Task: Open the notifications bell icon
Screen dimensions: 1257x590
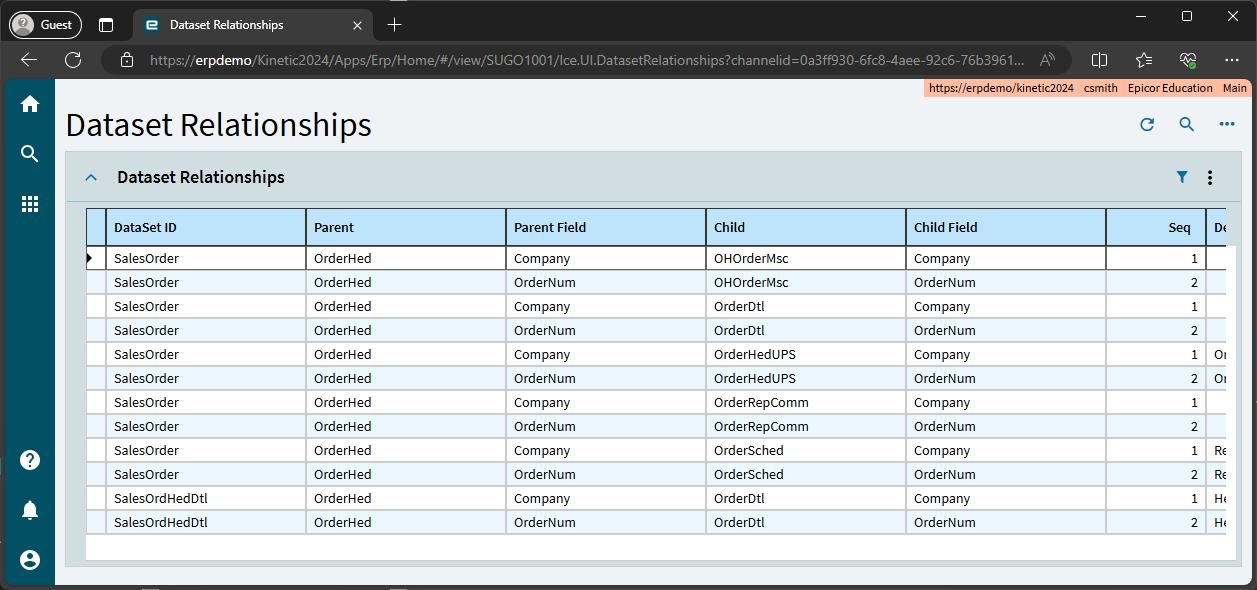Action: (30, 510)
